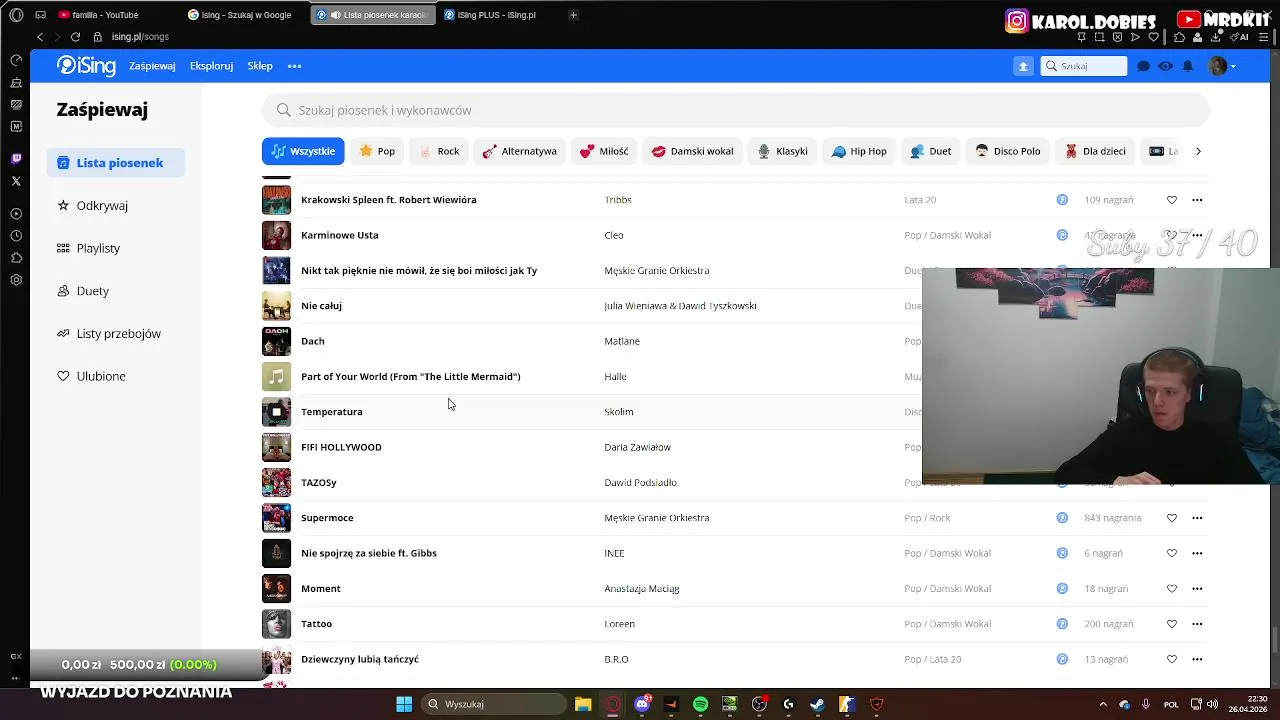Click the PLUS badge on Supermoce row

pos(1062,518)
